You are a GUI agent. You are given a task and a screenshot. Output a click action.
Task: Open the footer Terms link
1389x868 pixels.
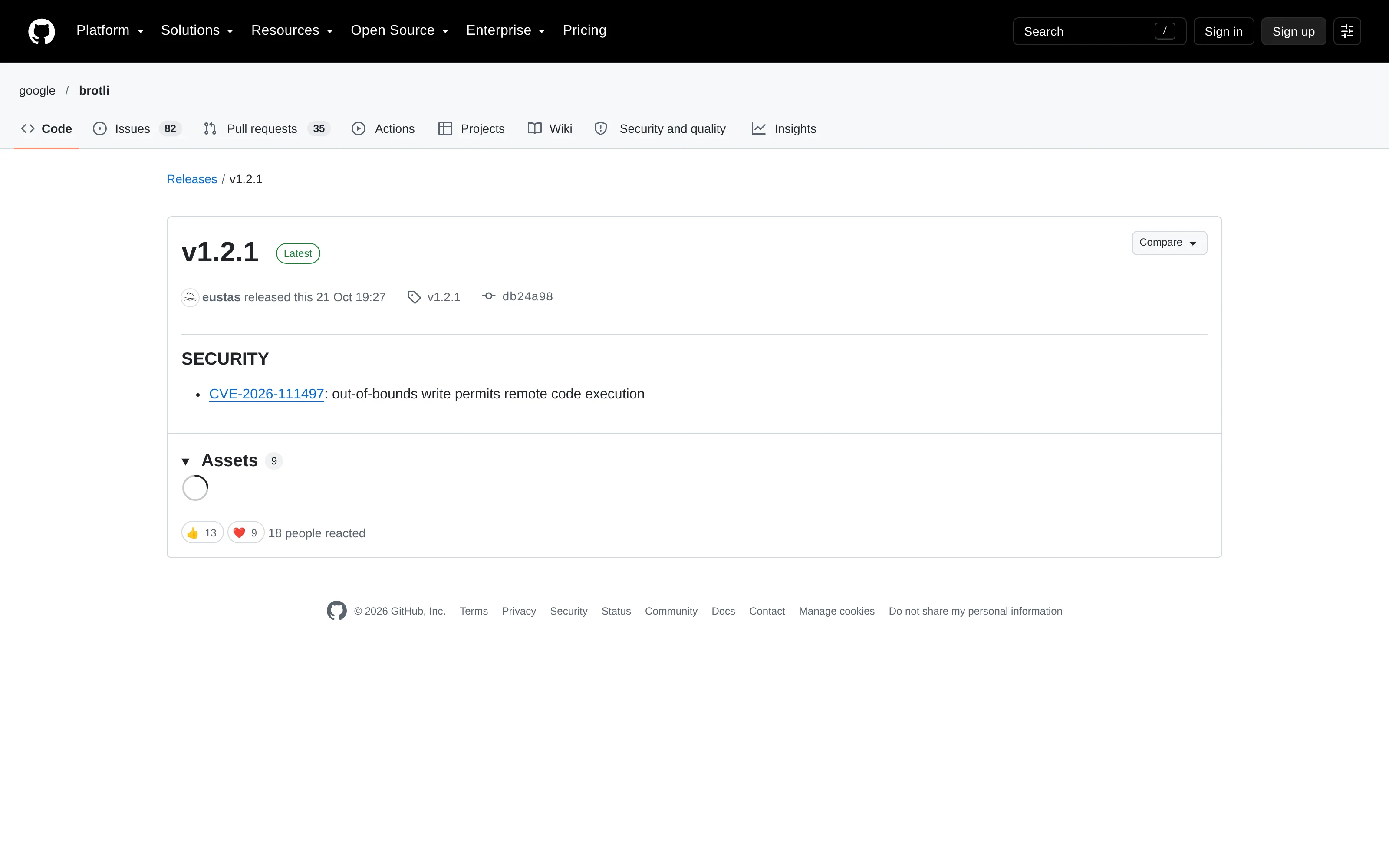474,611
